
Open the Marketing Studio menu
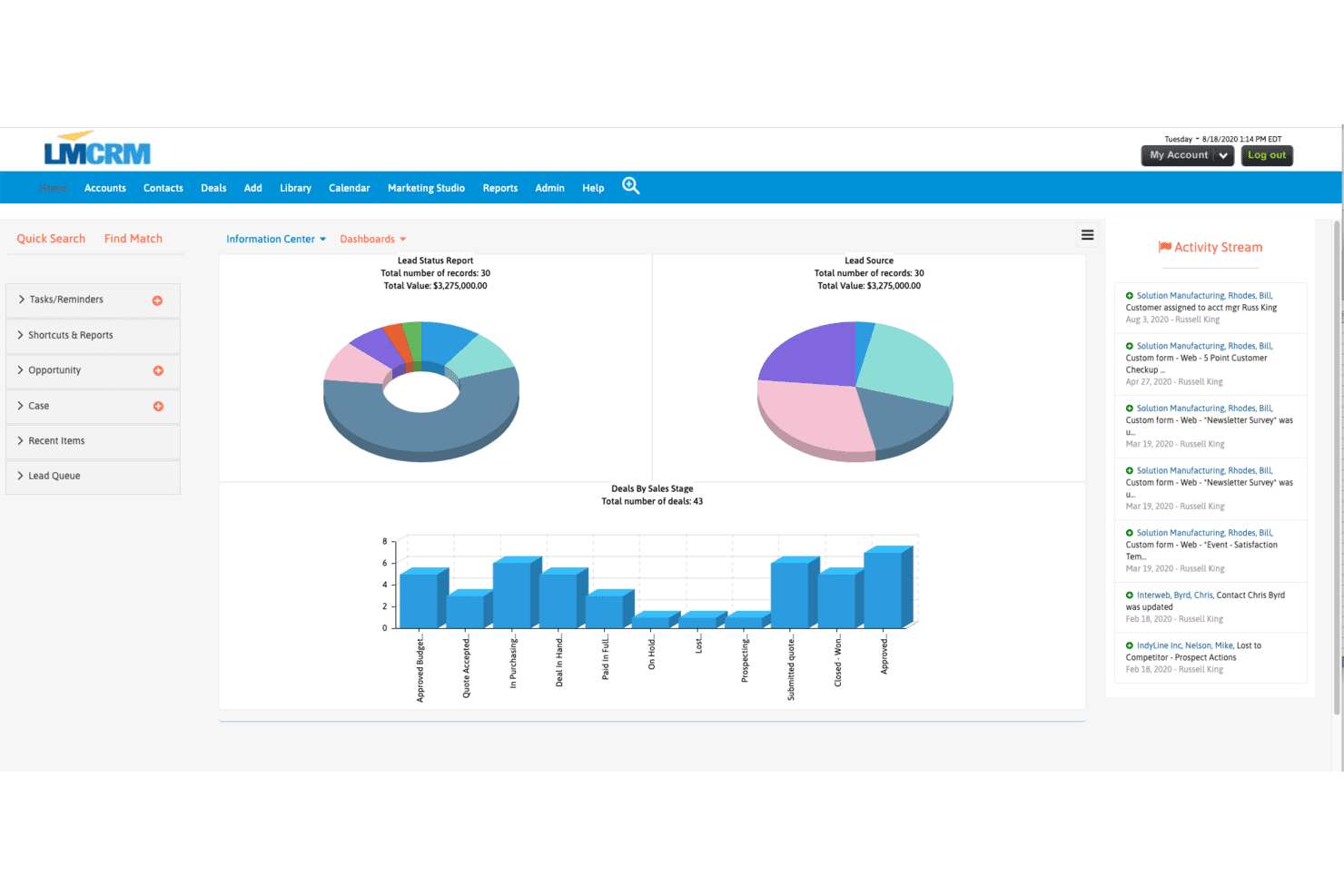[426, 188]
